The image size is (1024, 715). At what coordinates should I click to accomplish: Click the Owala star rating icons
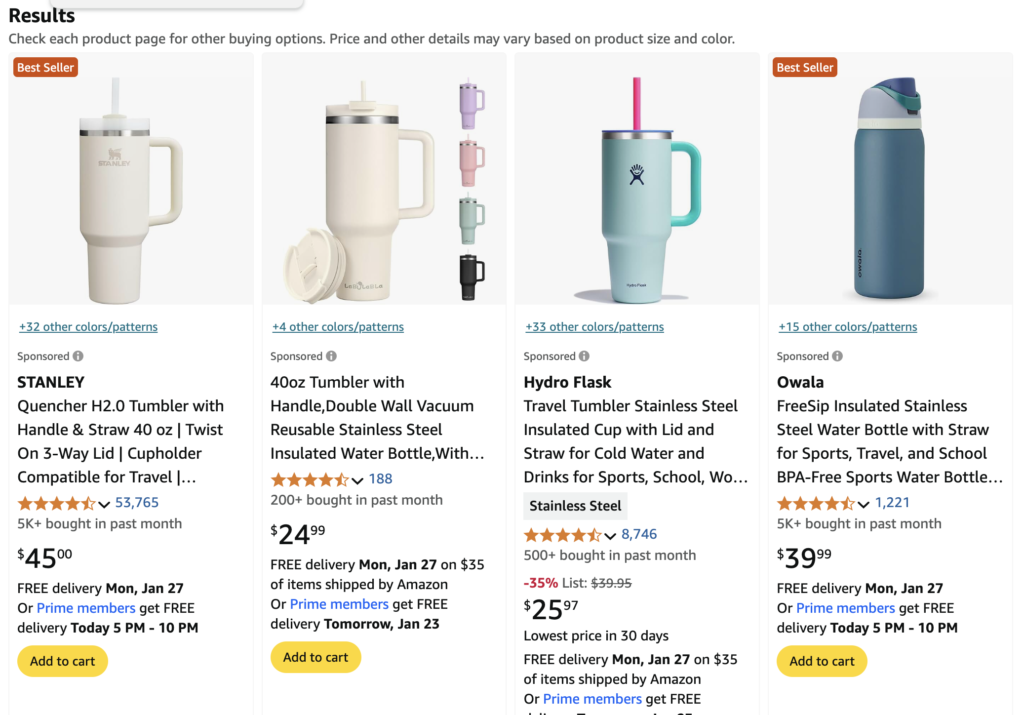(816, 503)
